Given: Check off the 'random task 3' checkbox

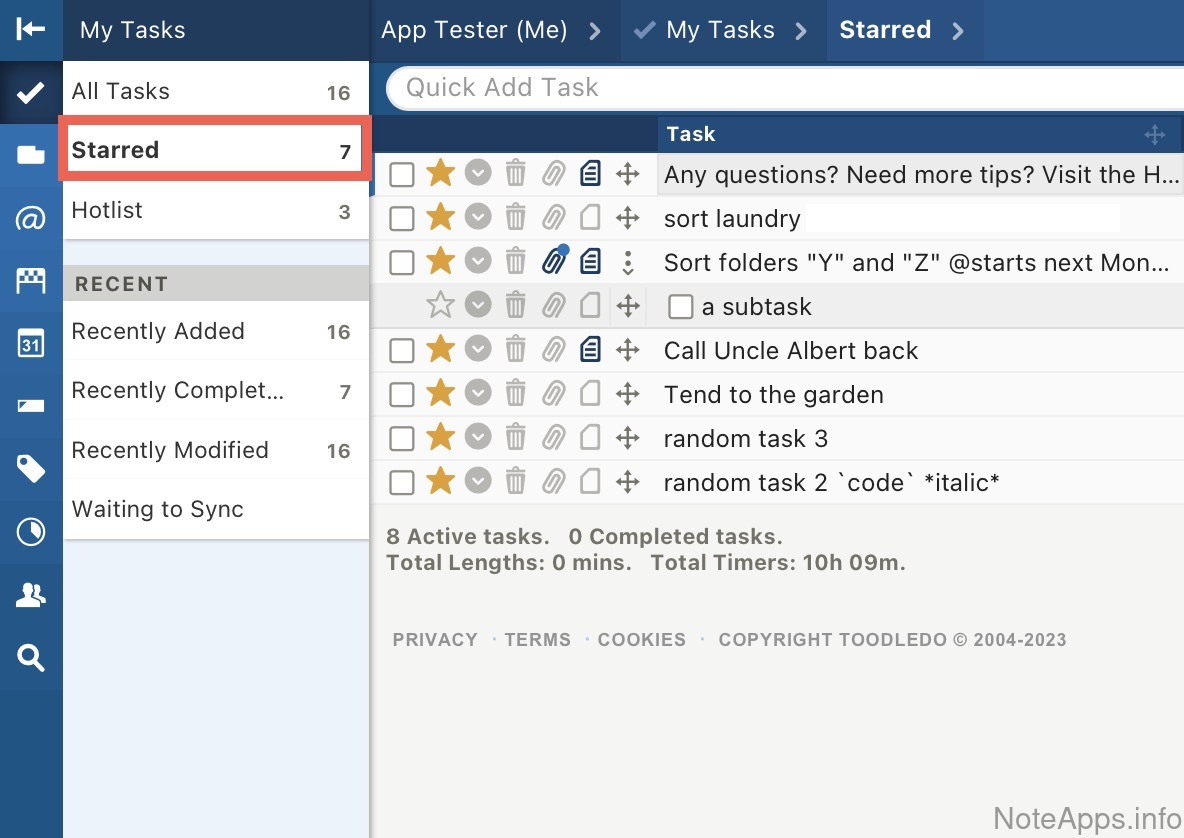Looking at the screenshot, I should (x=402, y=438).
